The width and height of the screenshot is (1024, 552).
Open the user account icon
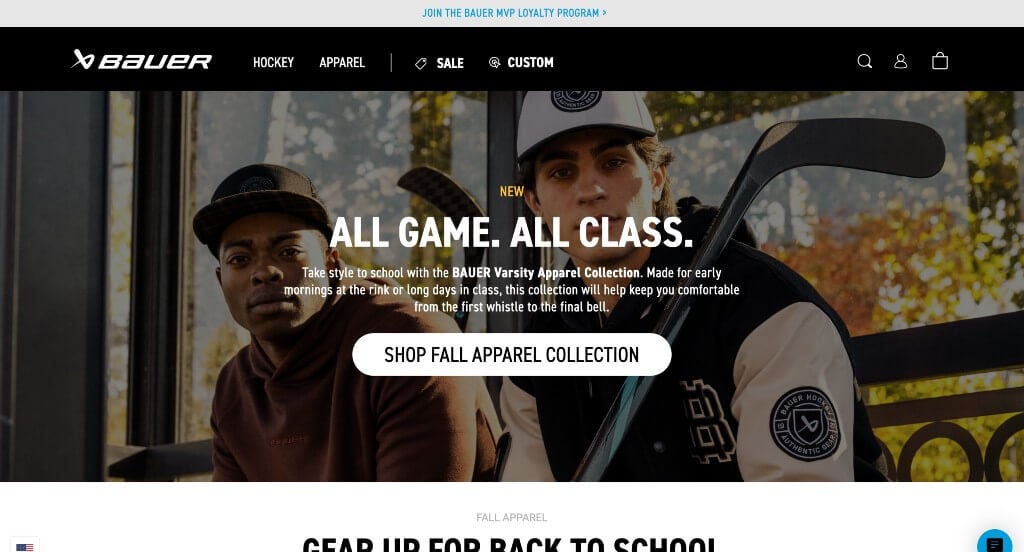point(901,61)
